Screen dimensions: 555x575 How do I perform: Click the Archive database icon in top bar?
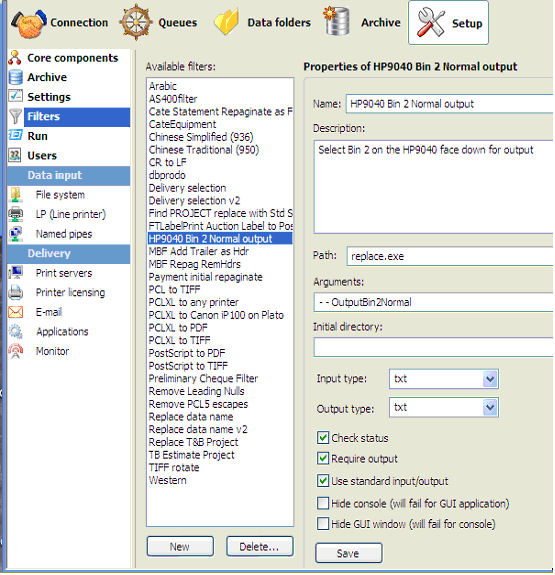(x=336, y=21)
